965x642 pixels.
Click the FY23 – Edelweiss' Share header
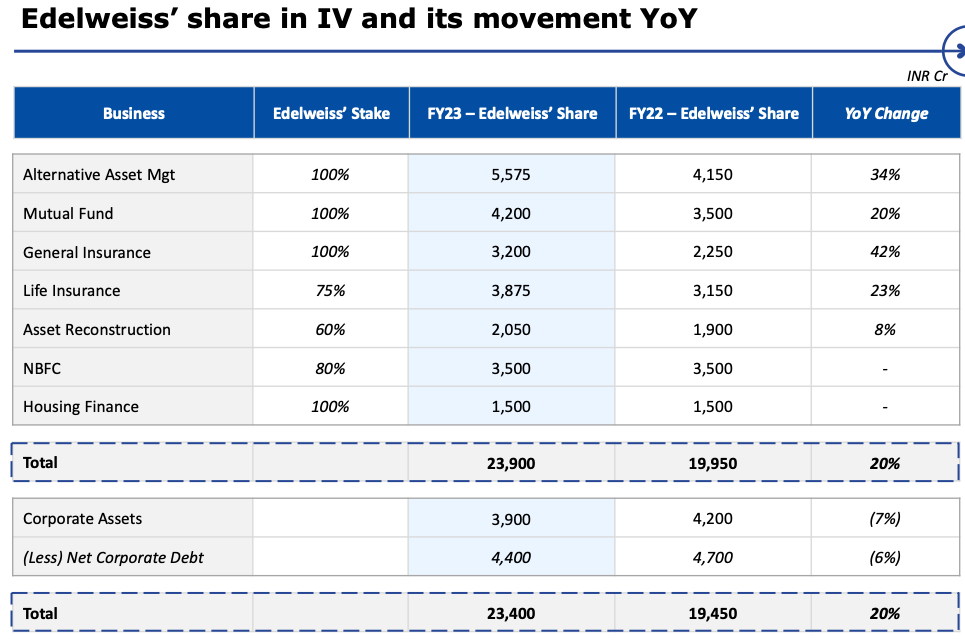coord(512,113)
